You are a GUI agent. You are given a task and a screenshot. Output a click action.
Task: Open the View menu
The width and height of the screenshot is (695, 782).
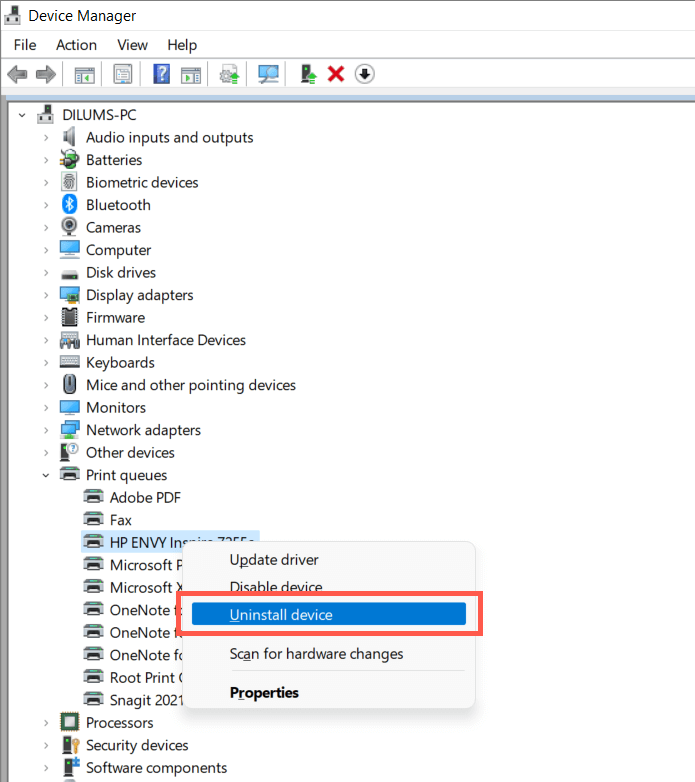pos(132,45)
